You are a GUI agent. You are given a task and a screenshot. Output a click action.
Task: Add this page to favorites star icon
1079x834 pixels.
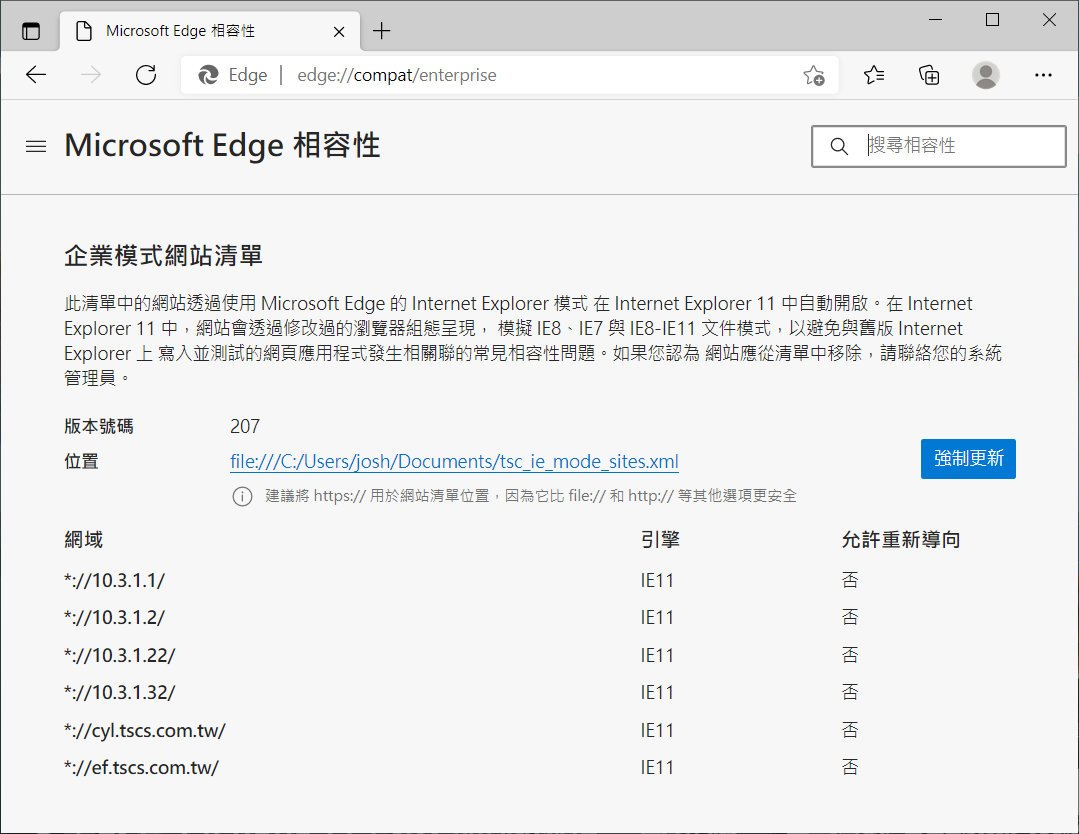[813, 76]
